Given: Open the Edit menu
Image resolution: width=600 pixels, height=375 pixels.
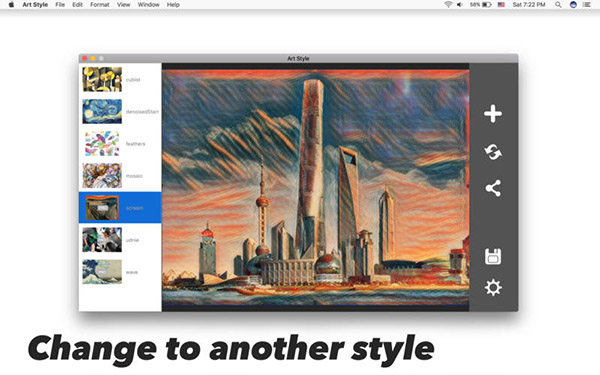Looking at the screenshot, I should pyautogui.click(x=77, y=5).
